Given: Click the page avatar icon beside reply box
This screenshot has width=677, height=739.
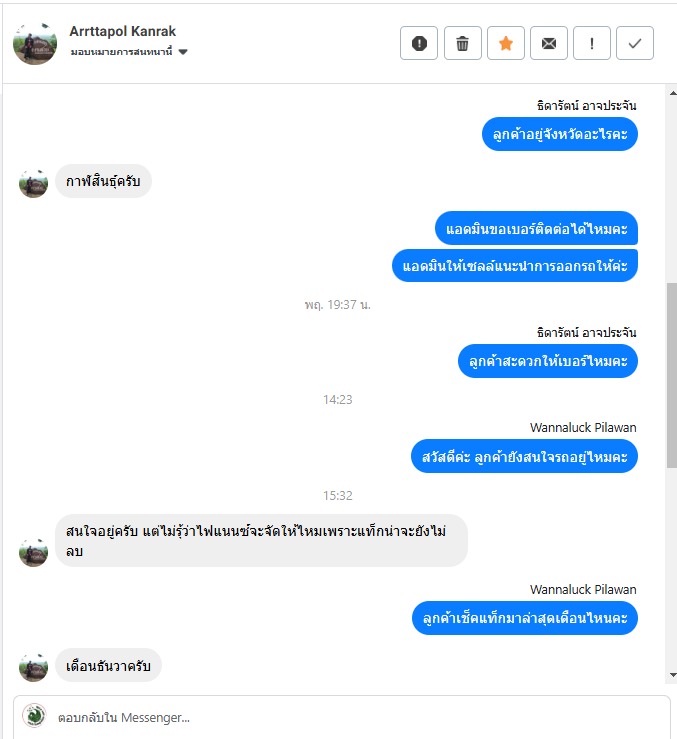Looking at the screenshot, I should point(34,715).
